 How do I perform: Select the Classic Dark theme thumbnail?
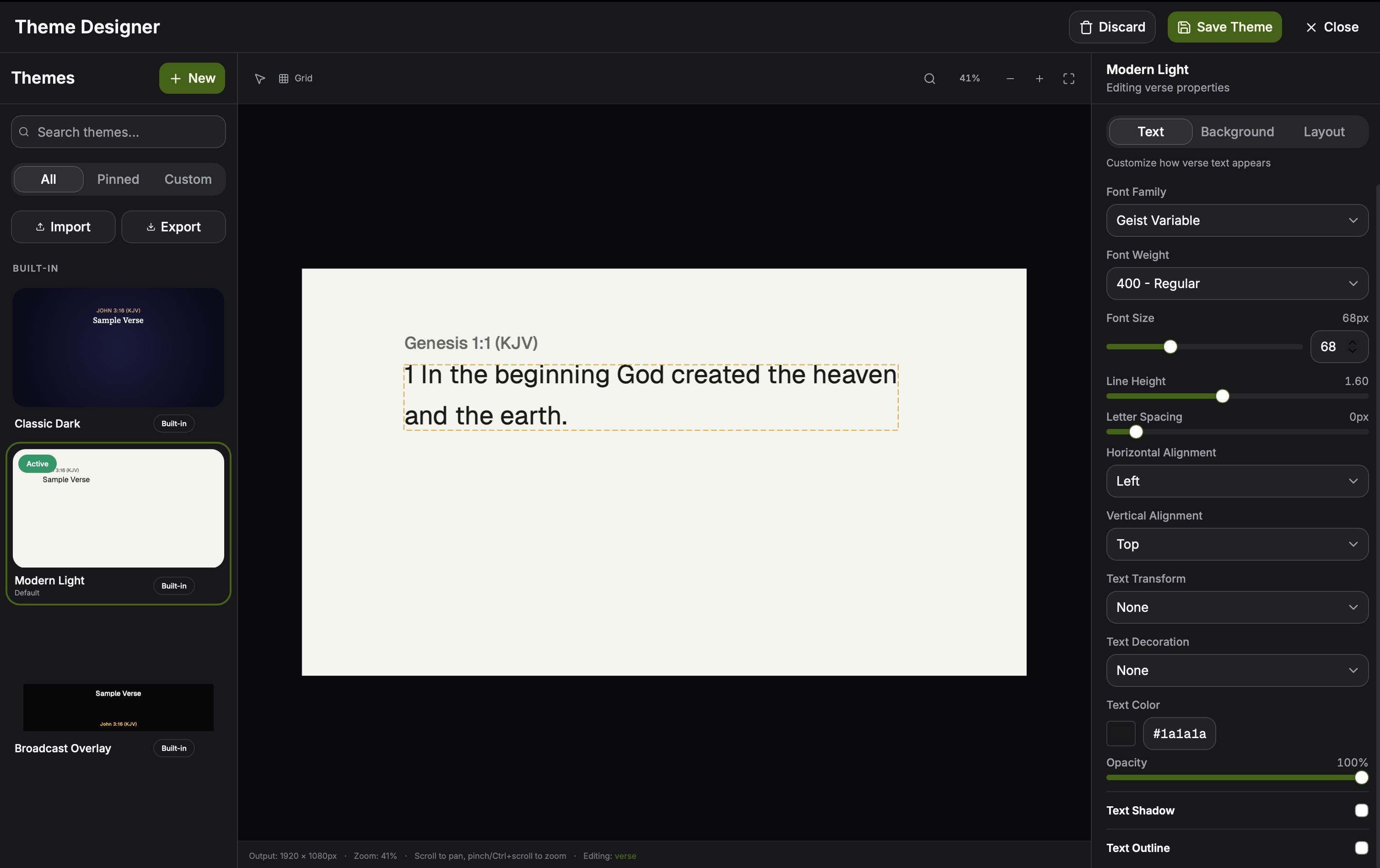118,347
